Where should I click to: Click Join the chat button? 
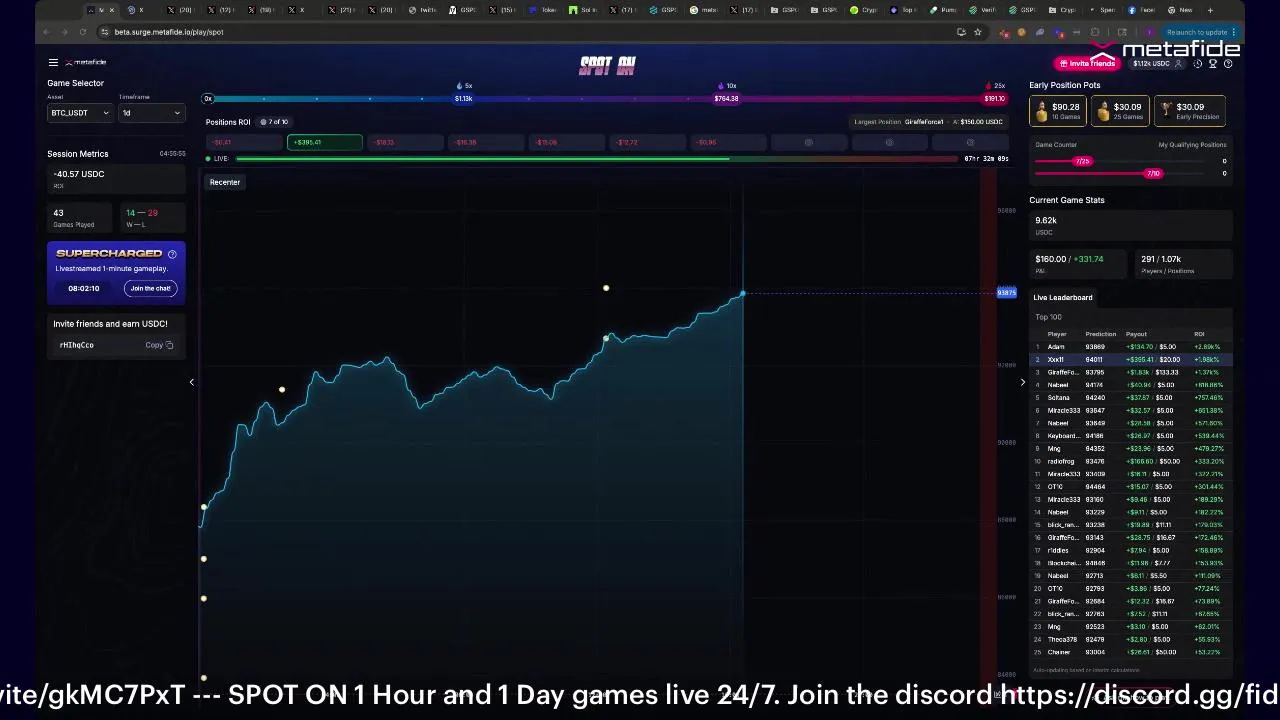click(x=151, y=288)
